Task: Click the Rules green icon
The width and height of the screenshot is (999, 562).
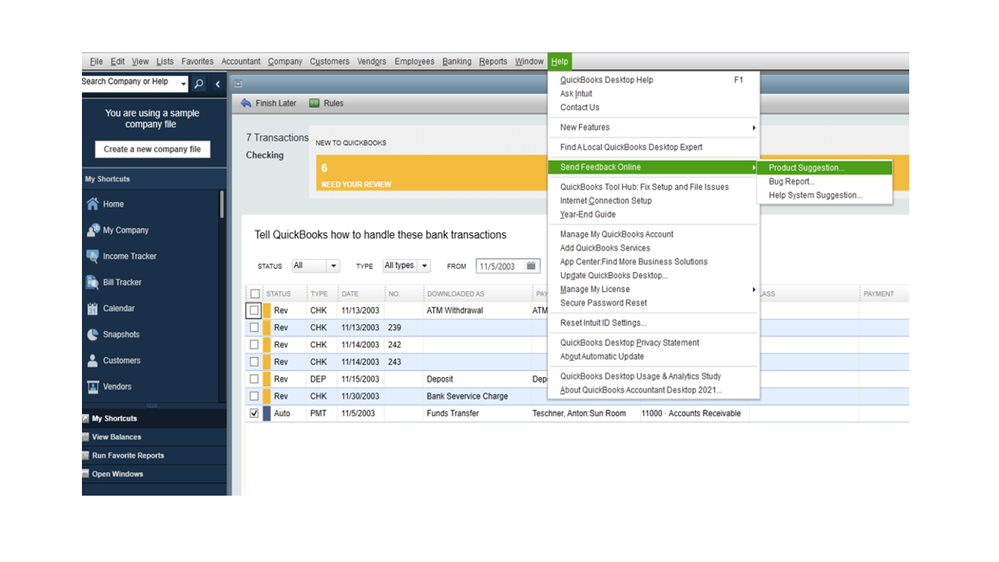Action: [314, 103]
